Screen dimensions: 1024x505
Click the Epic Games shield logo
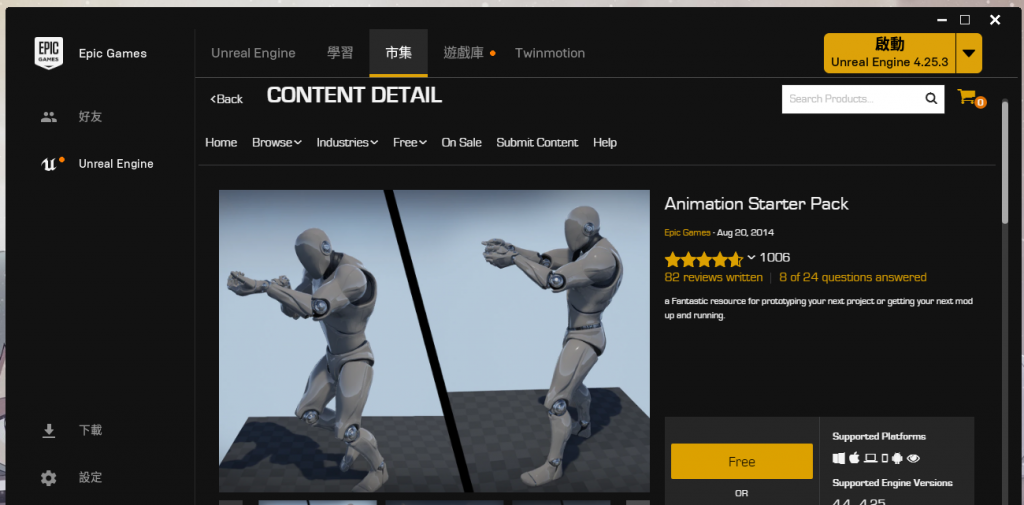pos(49,54)
